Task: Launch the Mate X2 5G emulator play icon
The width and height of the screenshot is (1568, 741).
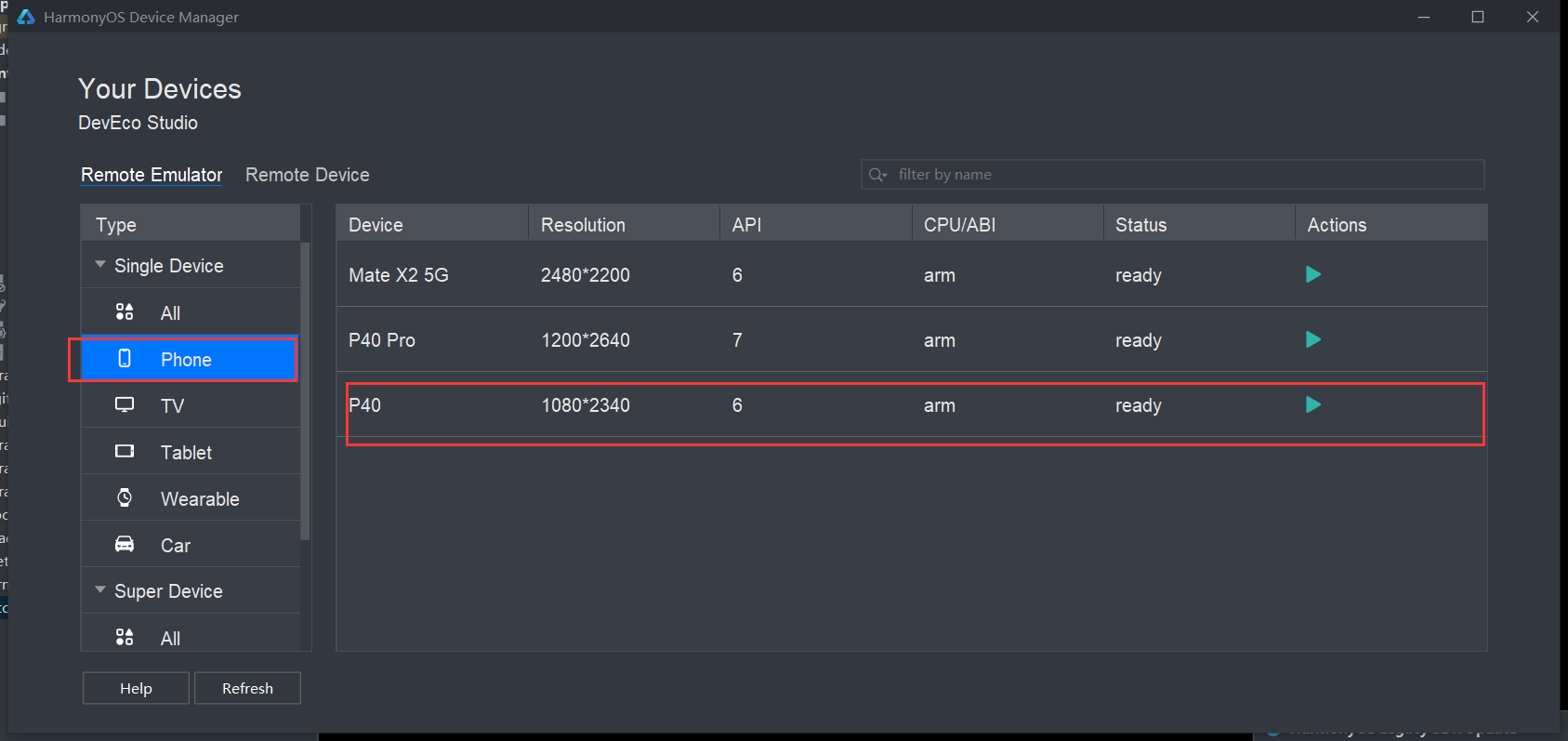Action: [x=1313, y=274]
